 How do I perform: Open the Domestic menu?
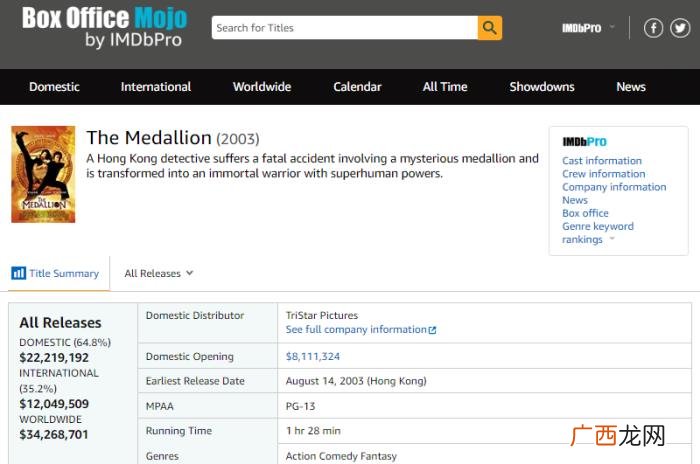(54, 87)
